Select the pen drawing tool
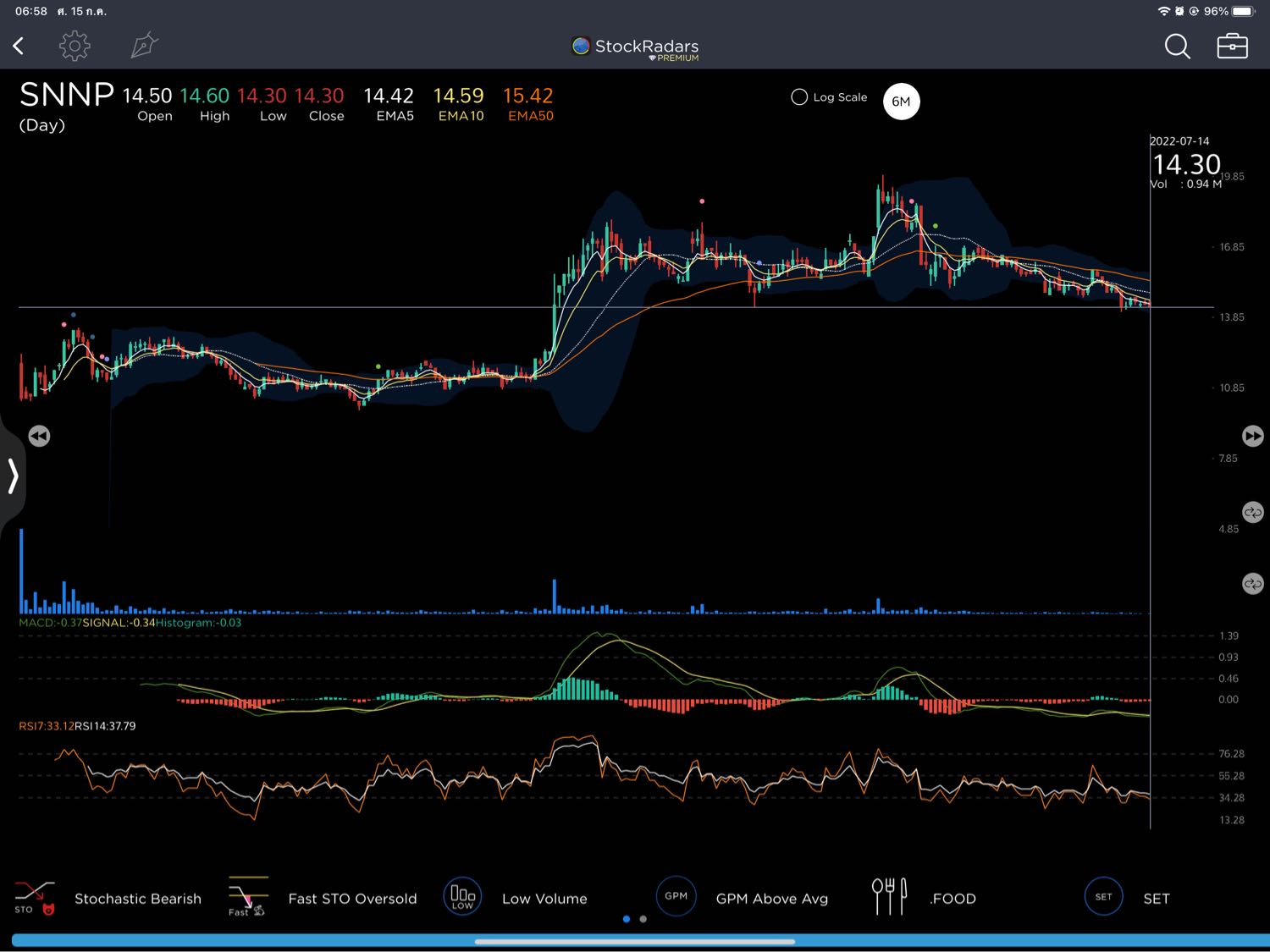The image size is (1270, 952). [x=144, y=46]
